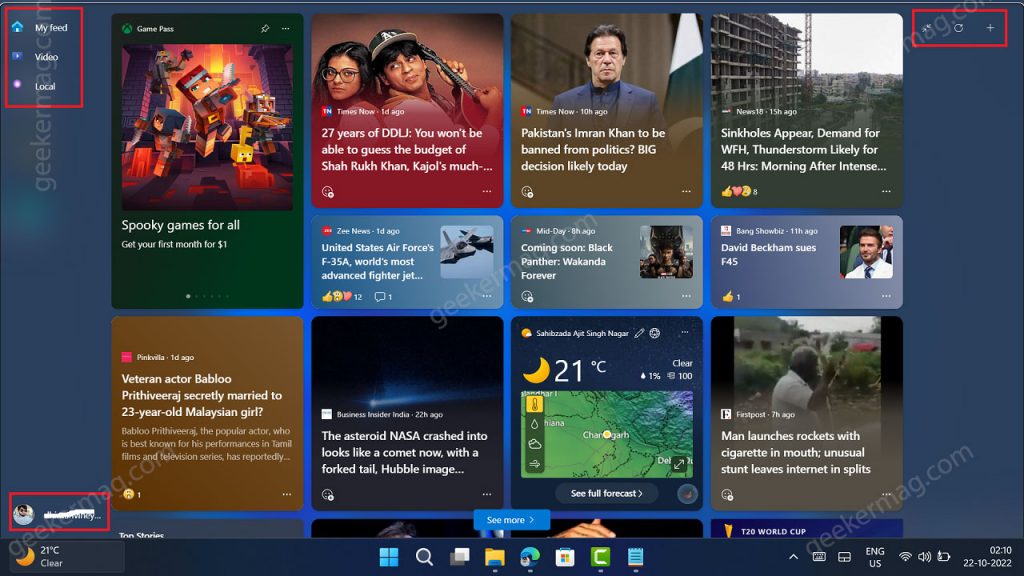Open clock and date 02:10 in taskbar

tap(987, 556)
